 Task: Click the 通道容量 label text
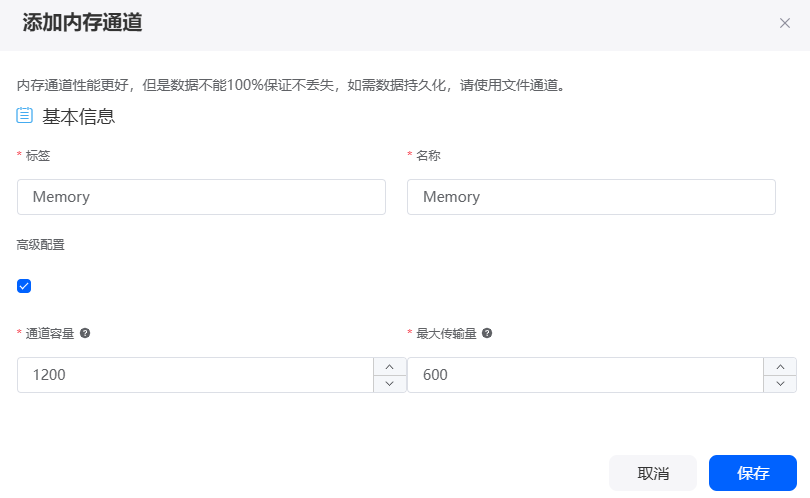(50, 334)
